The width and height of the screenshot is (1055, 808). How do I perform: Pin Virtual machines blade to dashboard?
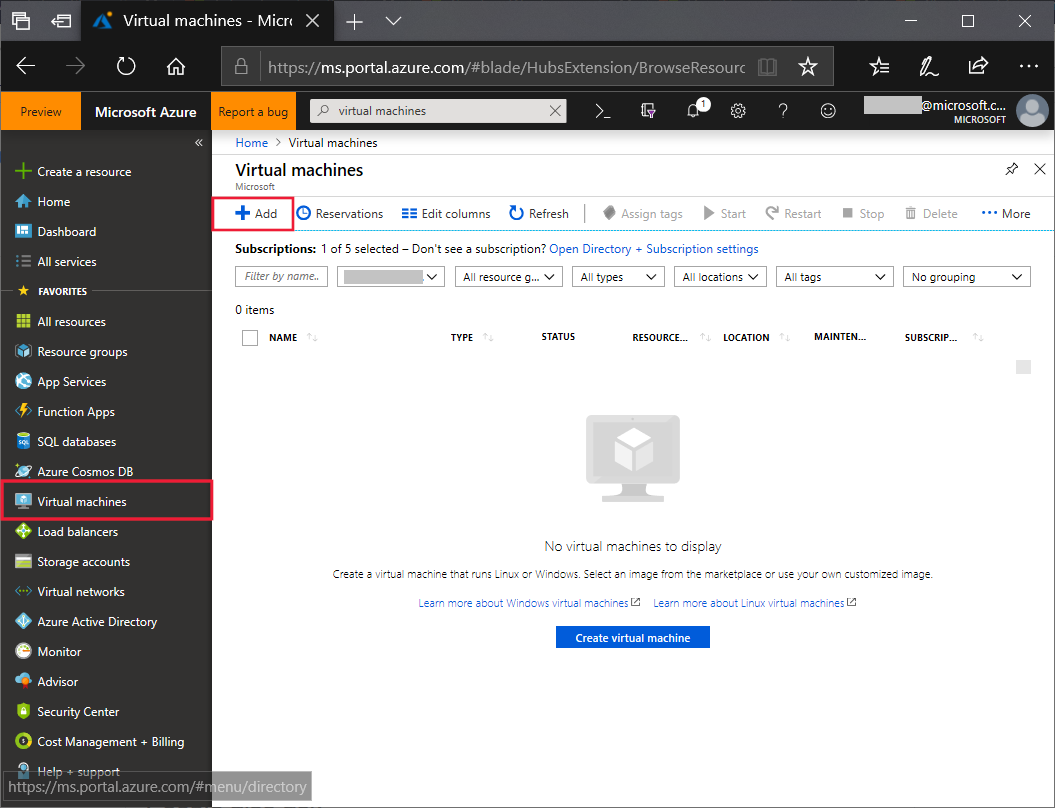tap(1011, 170)
